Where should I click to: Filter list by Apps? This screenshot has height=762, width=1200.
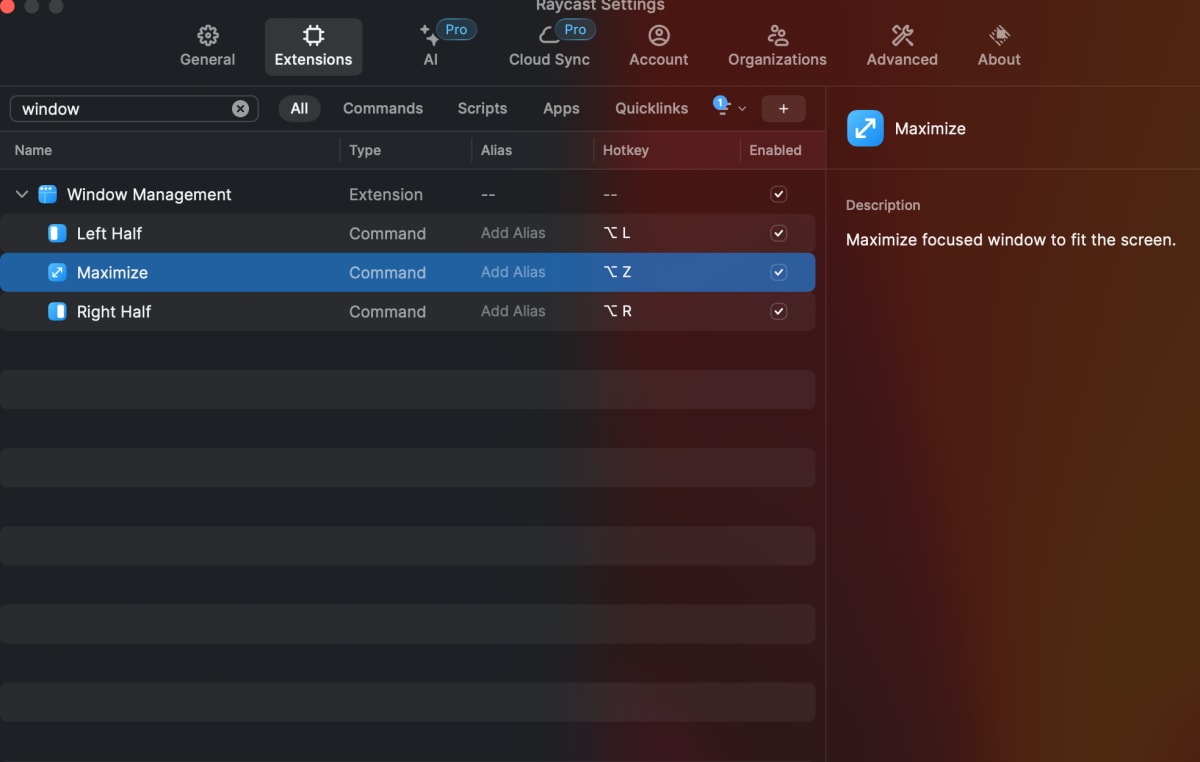click(x=561, y=108)
